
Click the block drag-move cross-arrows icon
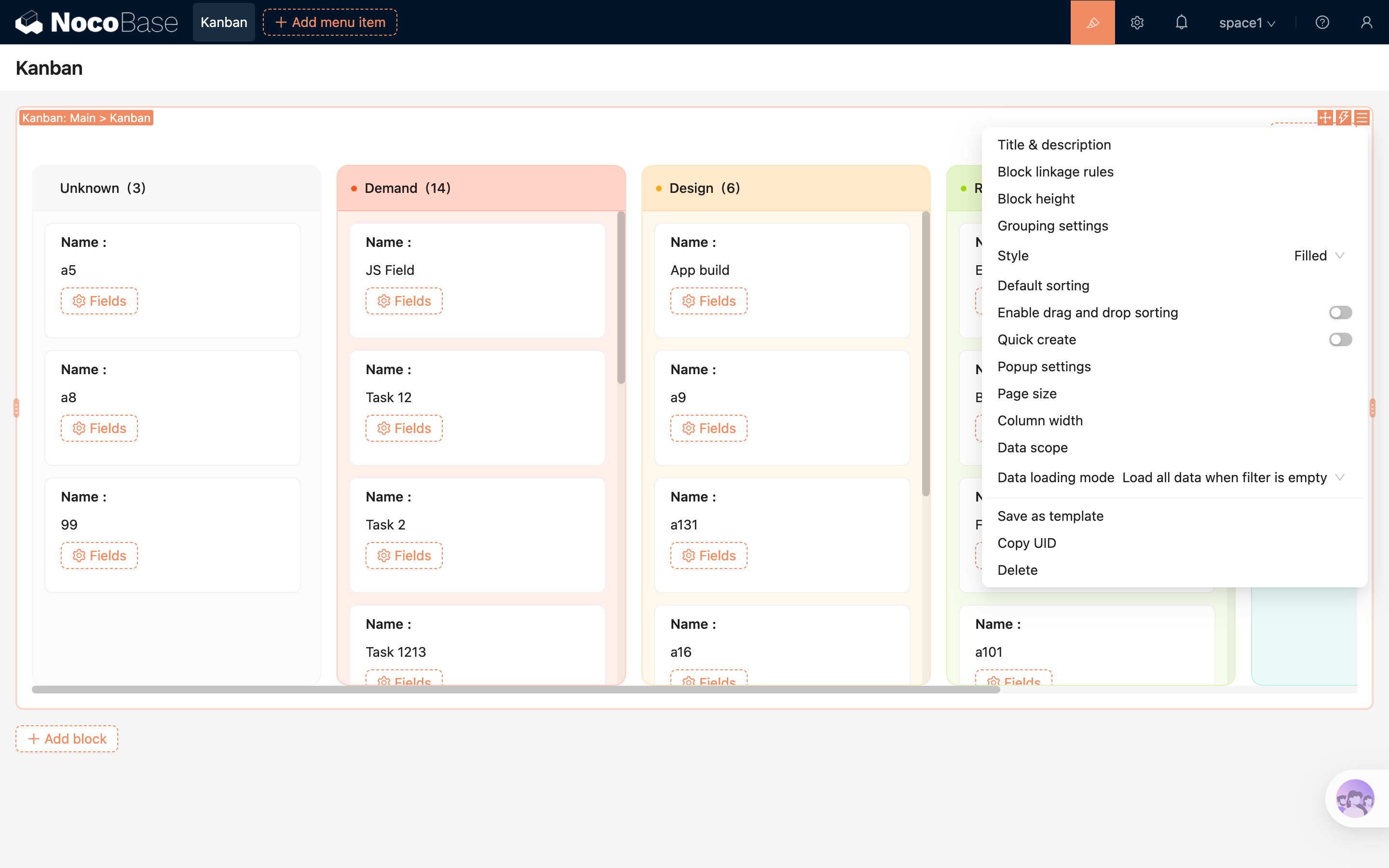(1325, 118)
